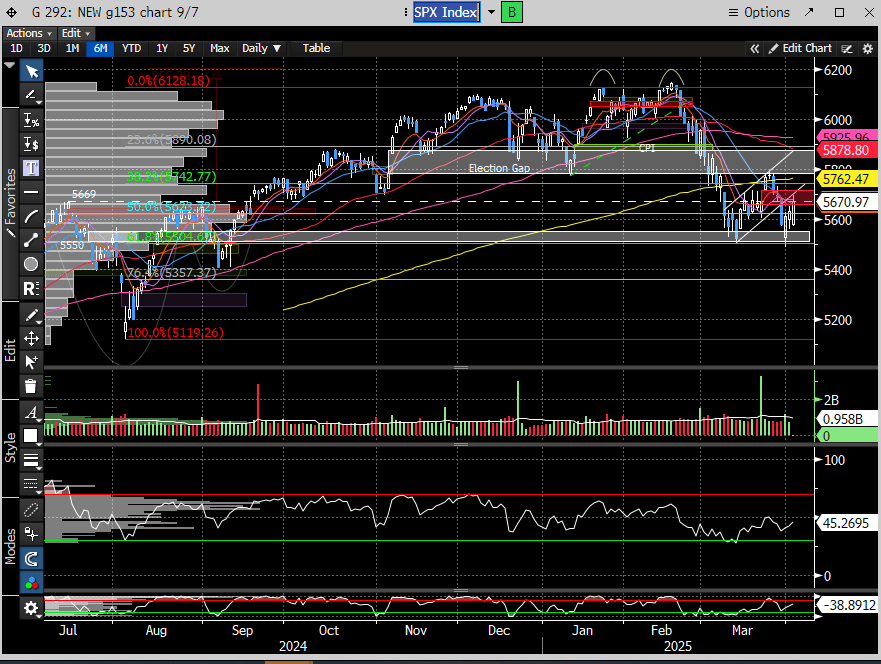Click the panel divider handle above RSI
This screenshot has height=664, width=881.
(x=461, y=444)
